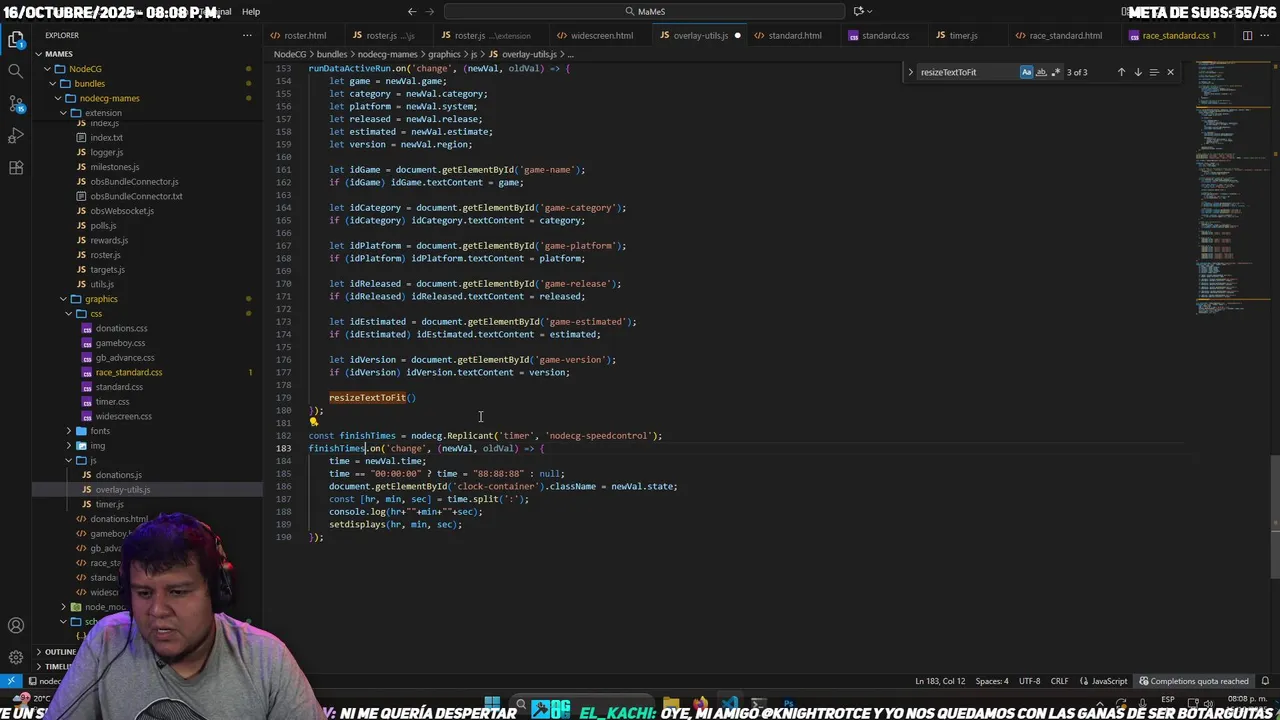Open the Windows Start button
Viewport: 1280px width, 720px height.
[x=492, y=704]
